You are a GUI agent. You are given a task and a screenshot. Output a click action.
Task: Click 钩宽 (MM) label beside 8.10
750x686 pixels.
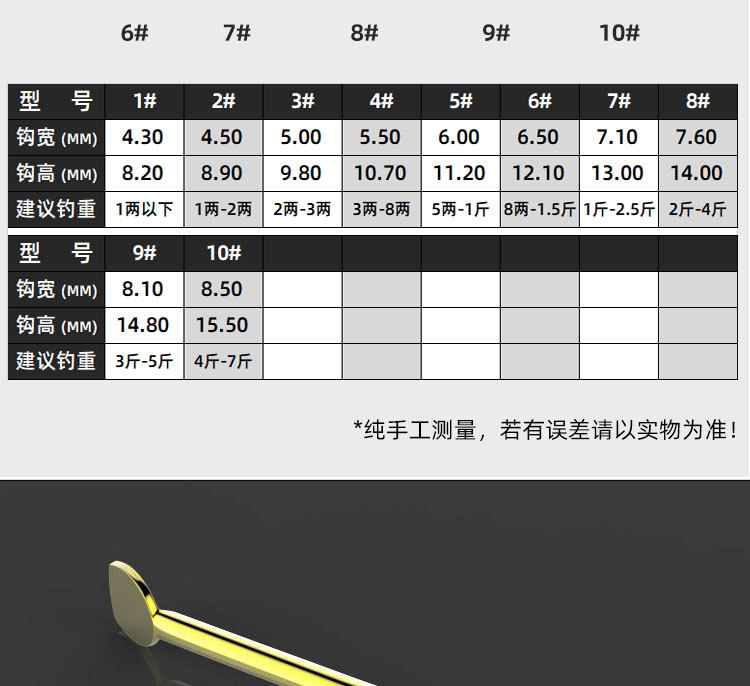(x=56, y=289)
